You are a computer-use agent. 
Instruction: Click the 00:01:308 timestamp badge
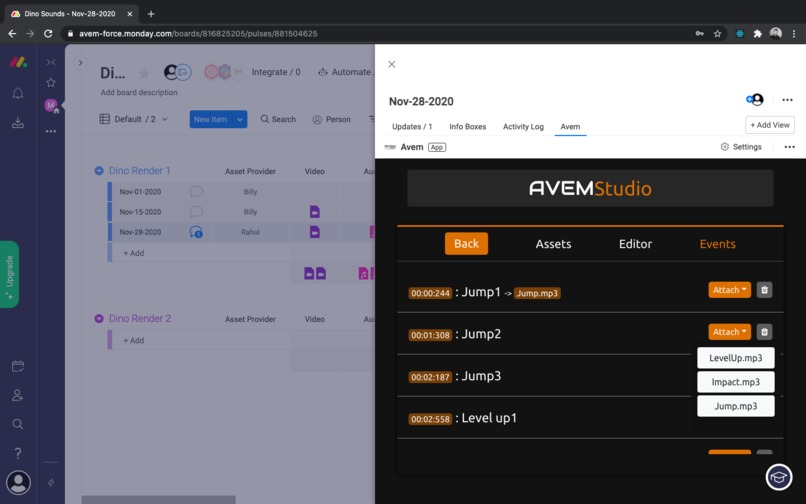[x=430, y=335]
